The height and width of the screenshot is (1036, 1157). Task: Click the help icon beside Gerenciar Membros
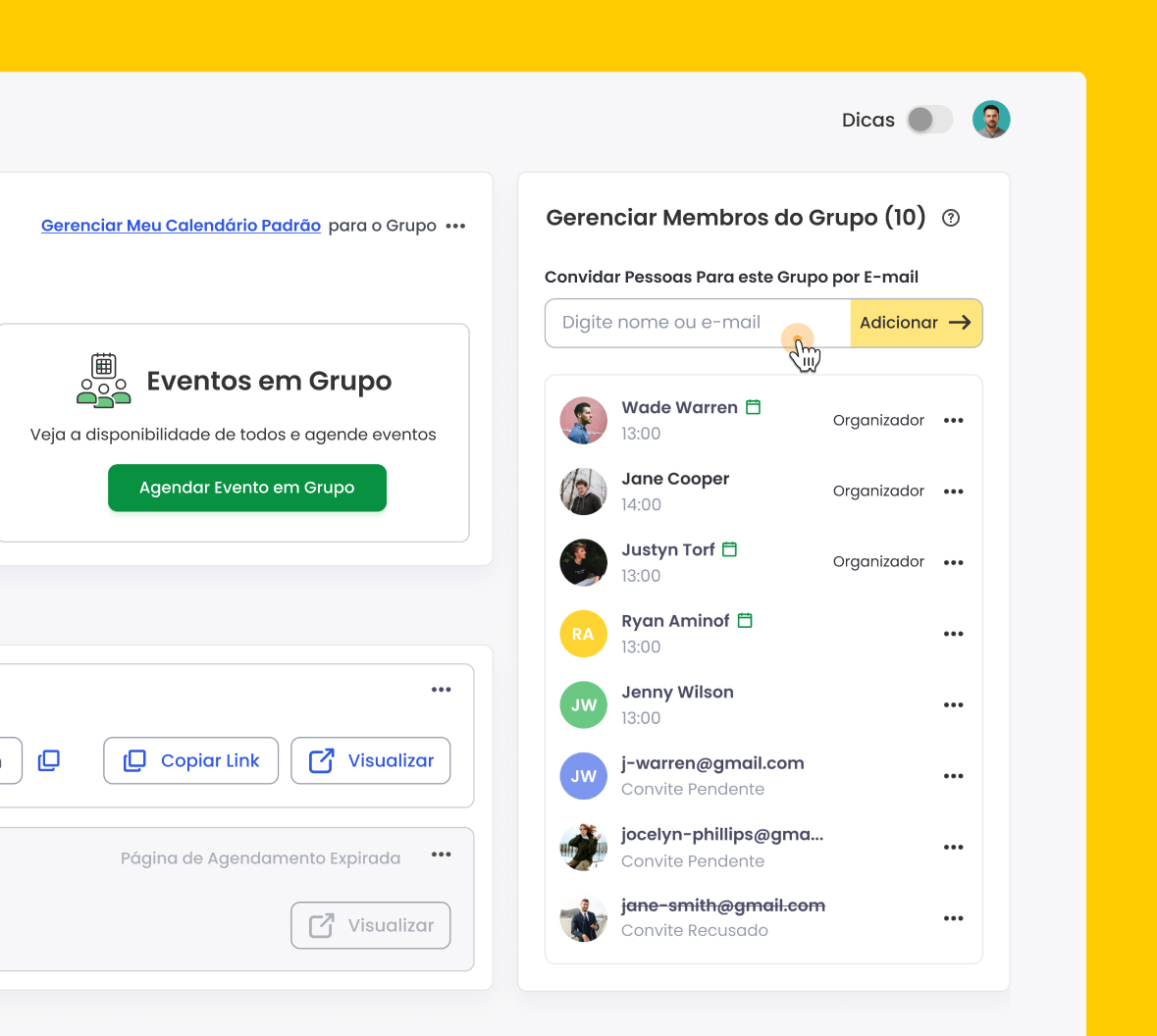tap(950, 218)
